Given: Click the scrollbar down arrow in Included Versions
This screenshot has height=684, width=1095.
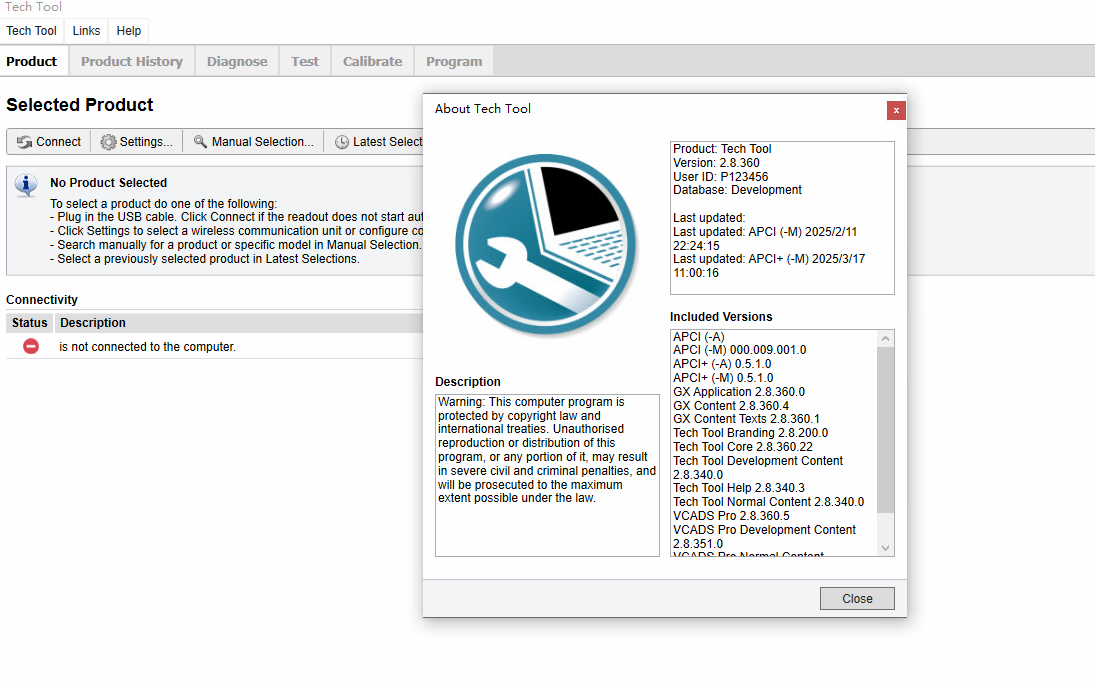Looking at the screenshot, I should (885, 547).
